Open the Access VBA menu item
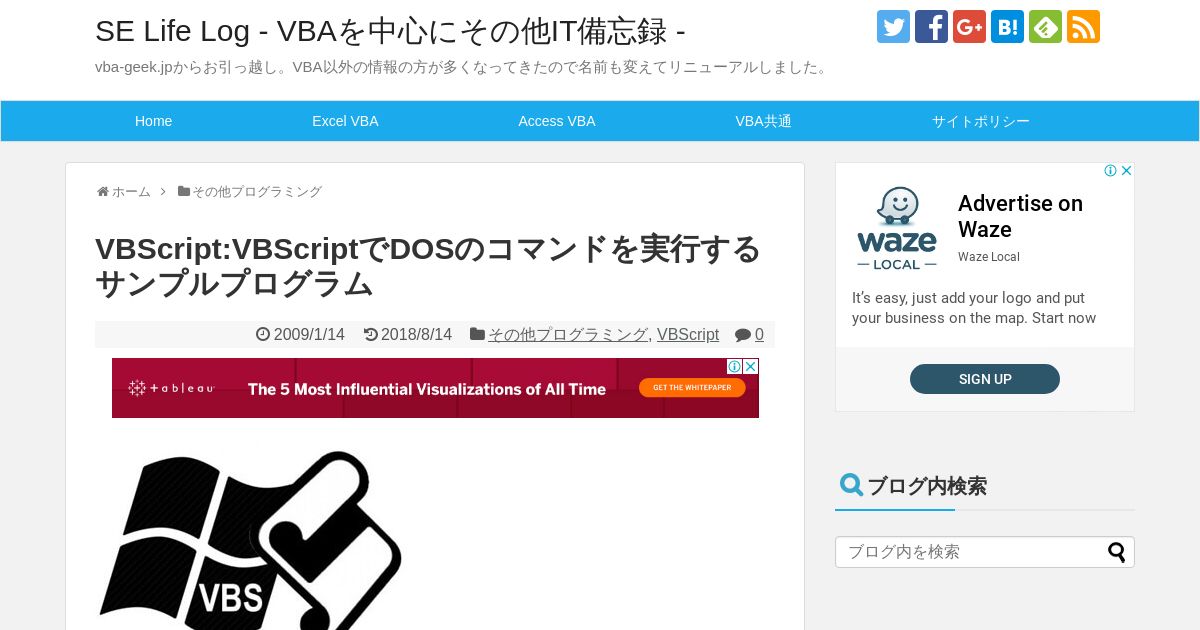This screenshot has width=1200, height=630. 557,121
